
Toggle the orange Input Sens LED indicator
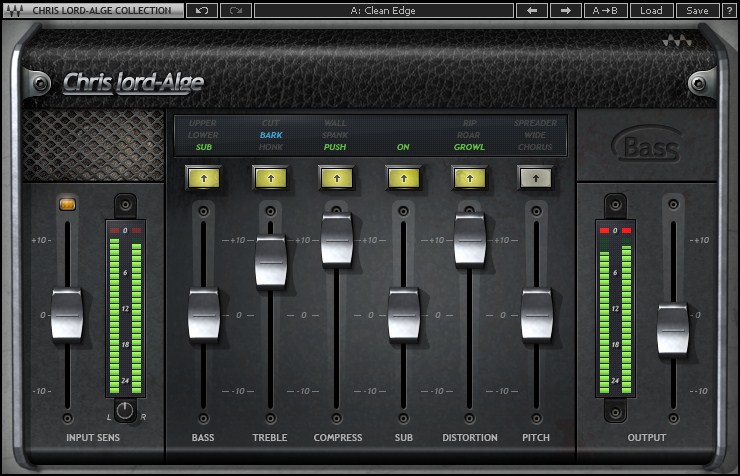68,205
